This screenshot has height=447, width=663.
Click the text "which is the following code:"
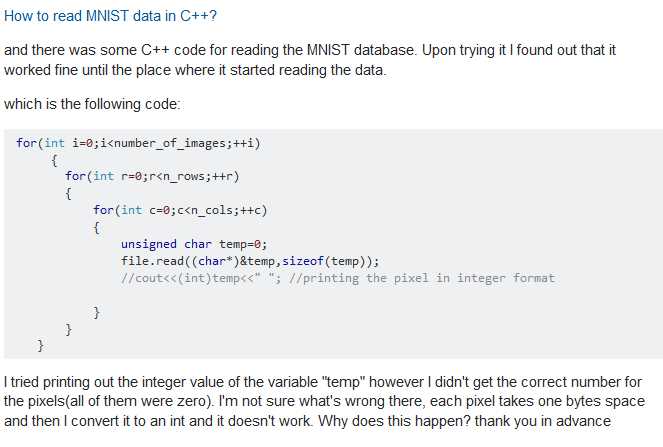point(92,104)
